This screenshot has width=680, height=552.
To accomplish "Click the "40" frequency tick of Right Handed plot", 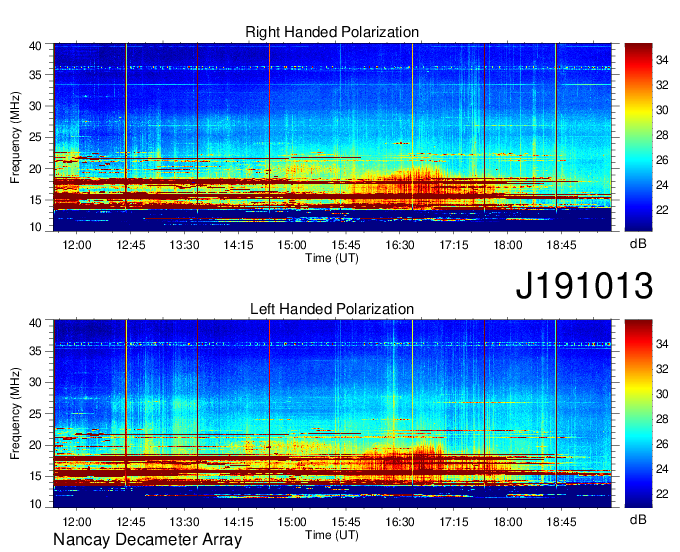I will 36,46.
